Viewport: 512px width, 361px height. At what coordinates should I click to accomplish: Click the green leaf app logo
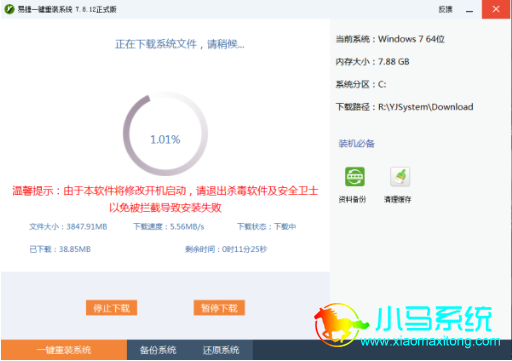click(9, 9)
